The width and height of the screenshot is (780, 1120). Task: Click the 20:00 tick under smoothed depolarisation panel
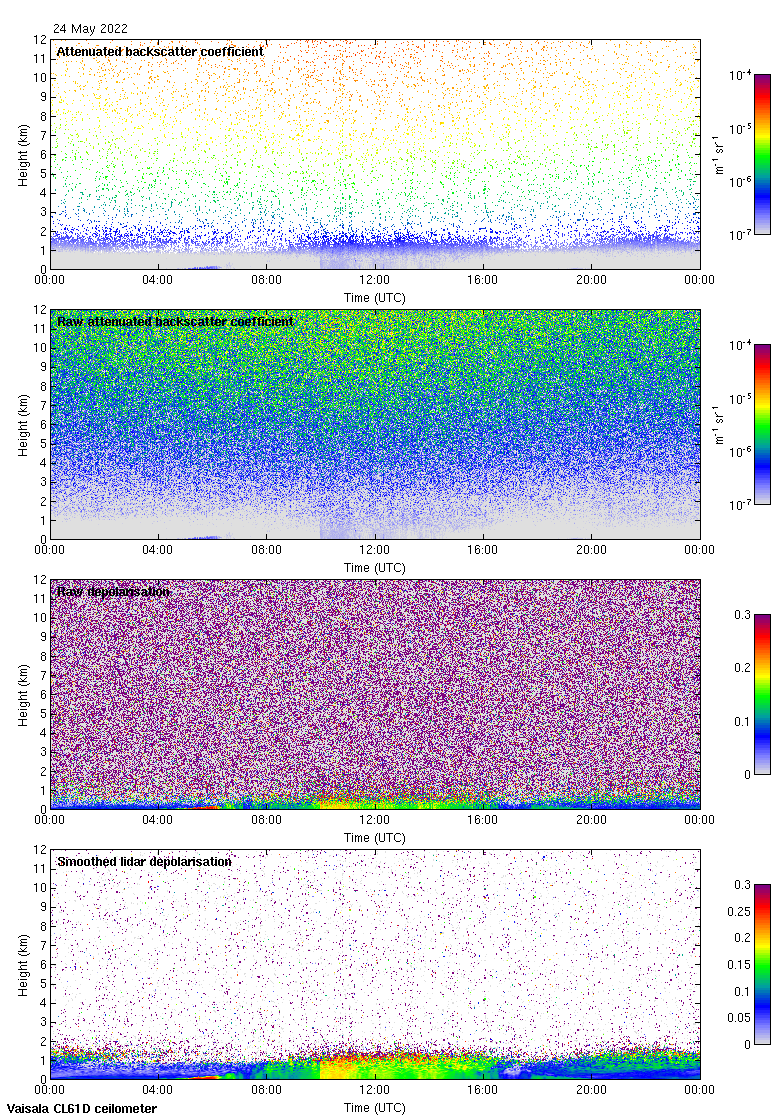(592, 1091)
